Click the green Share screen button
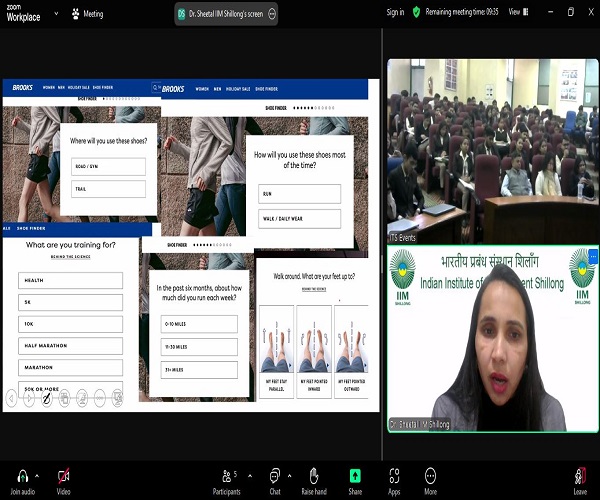 355,476
